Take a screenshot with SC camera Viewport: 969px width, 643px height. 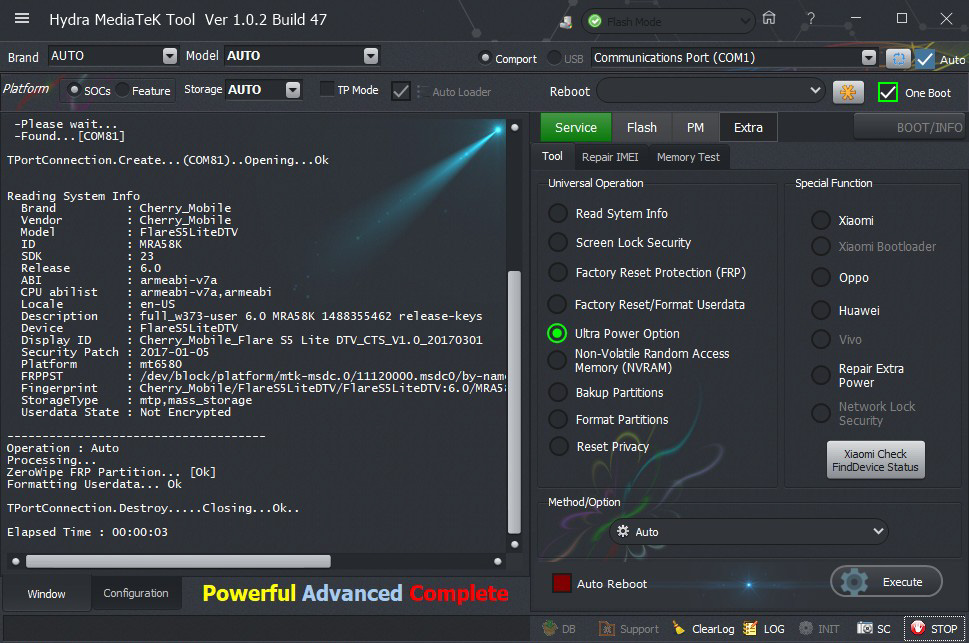[x=874, y=629]
